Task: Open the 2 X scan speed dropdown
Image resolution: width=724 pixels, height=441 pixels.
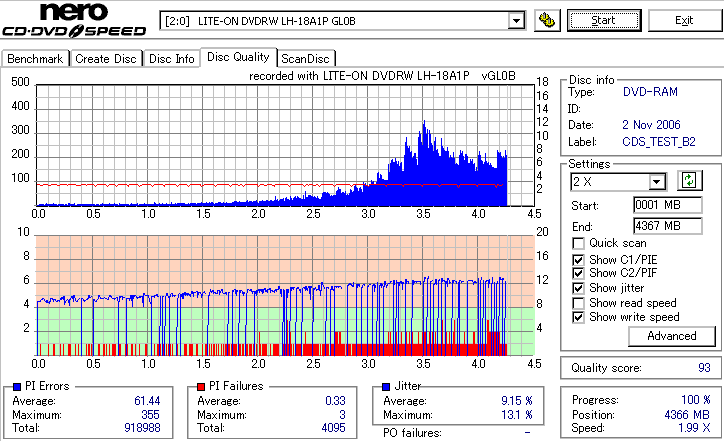Action: point(656,182)
